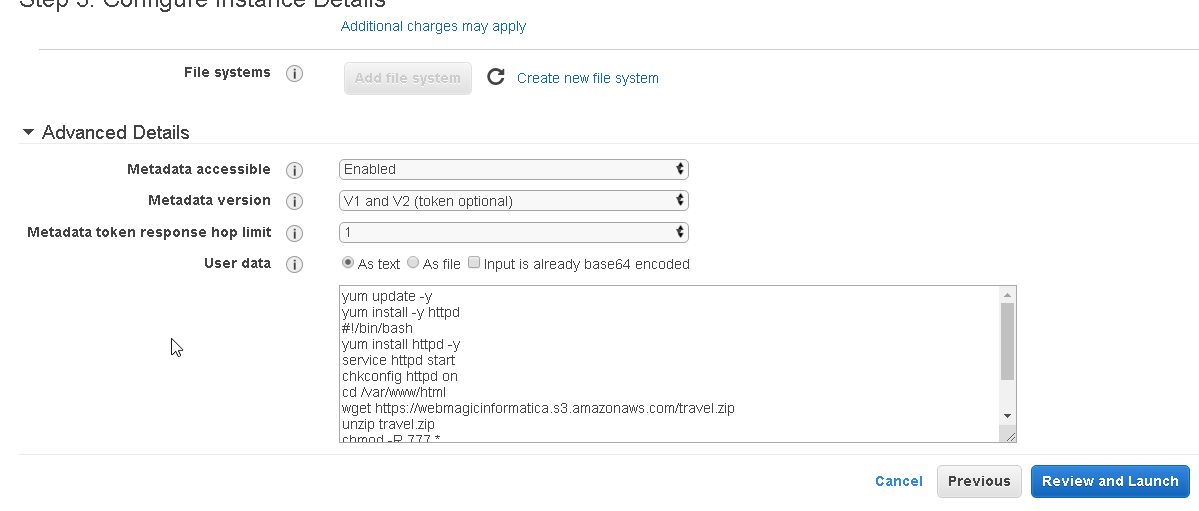The width and height of the screenshot is (1199, 511).
Task: Select the 'As file' radio option
Action: click(x=413, y=264)
